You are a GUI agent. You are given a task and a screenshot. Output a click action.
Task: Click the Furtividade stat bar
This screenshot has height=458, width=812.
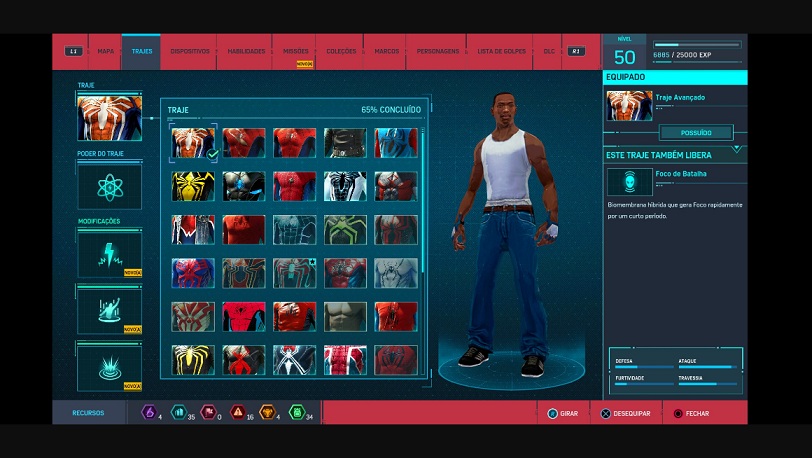pyautogui.click(x=644, y=384)
